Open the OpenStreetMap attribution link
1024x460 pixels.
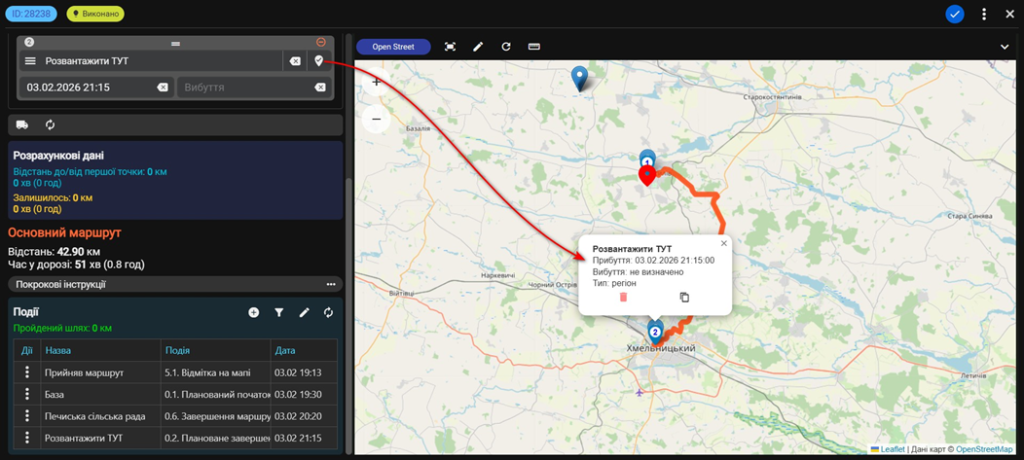(x=985, y=449)
